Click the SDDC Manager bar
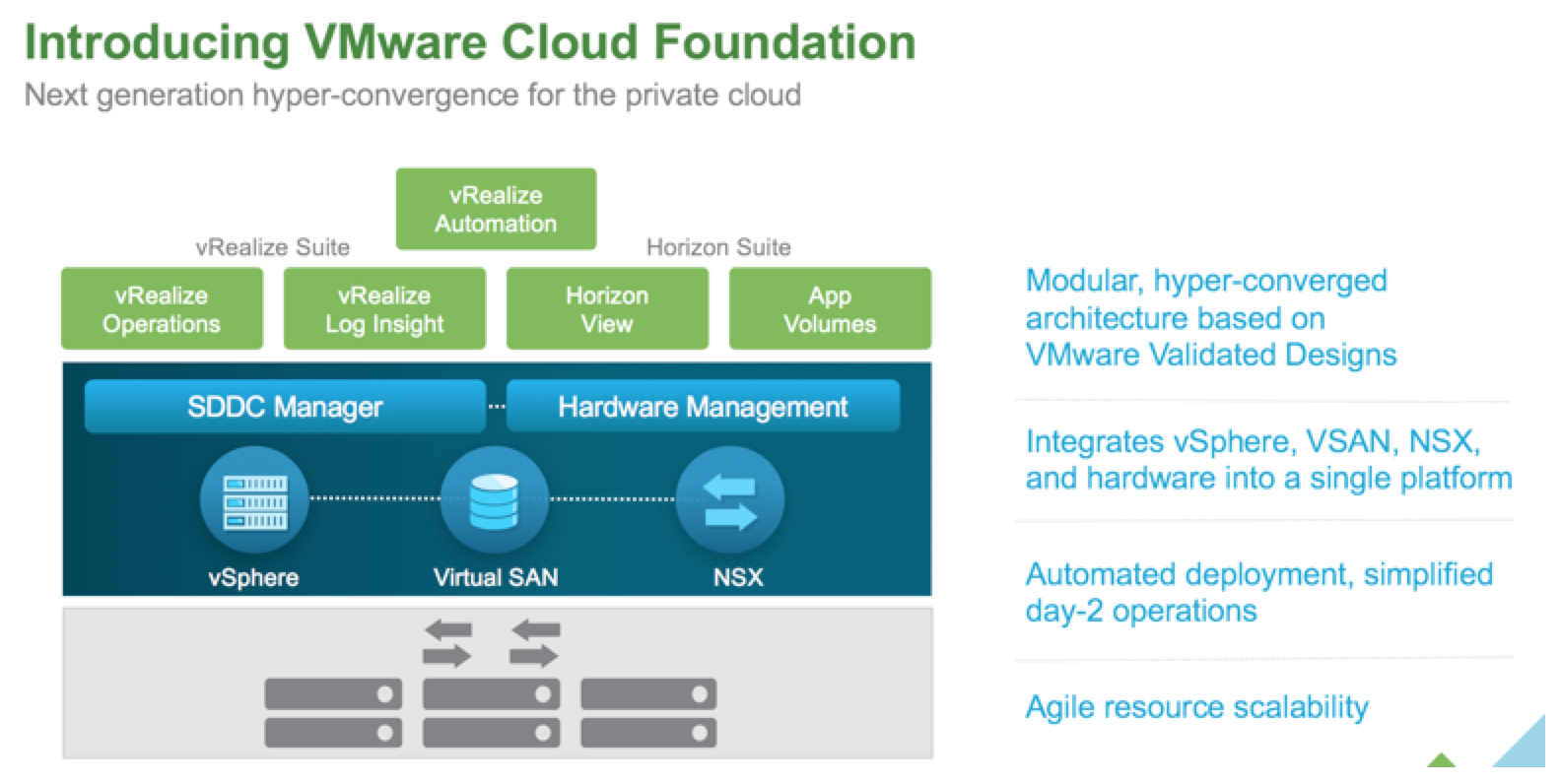 point(285,407)
